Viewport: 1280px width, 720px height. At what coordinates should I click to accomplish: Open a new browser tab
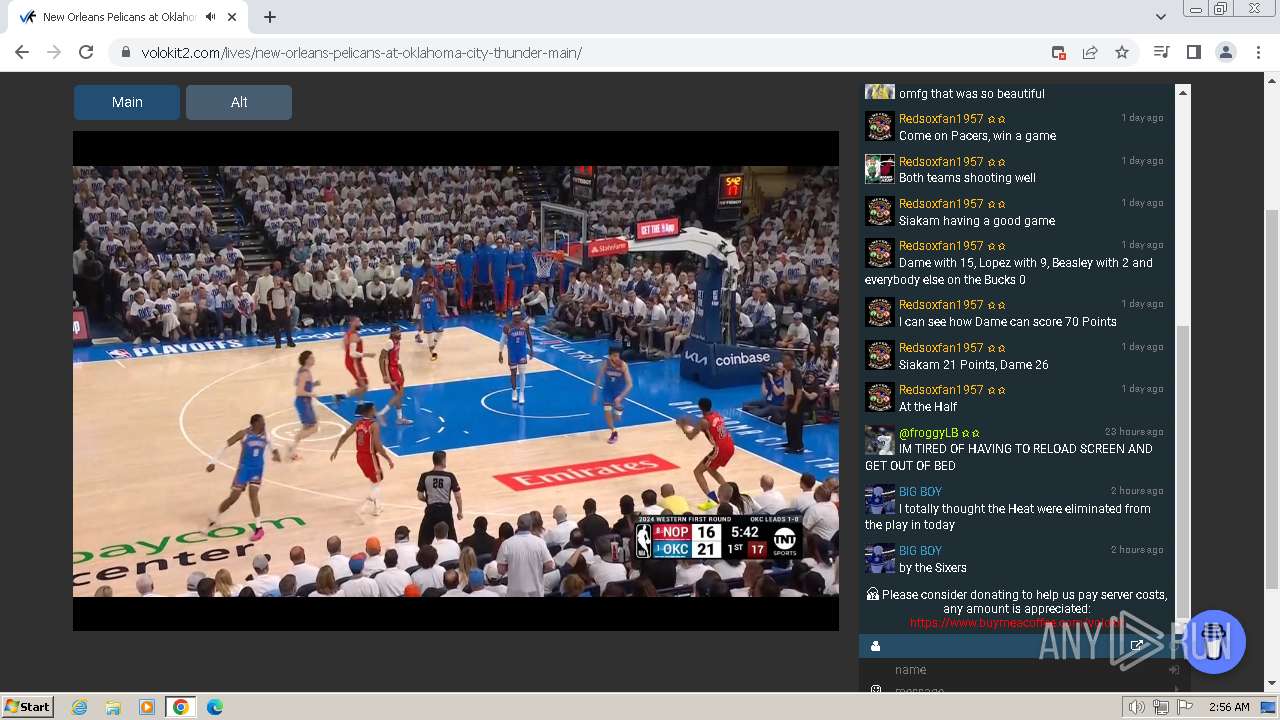point(270,17)
